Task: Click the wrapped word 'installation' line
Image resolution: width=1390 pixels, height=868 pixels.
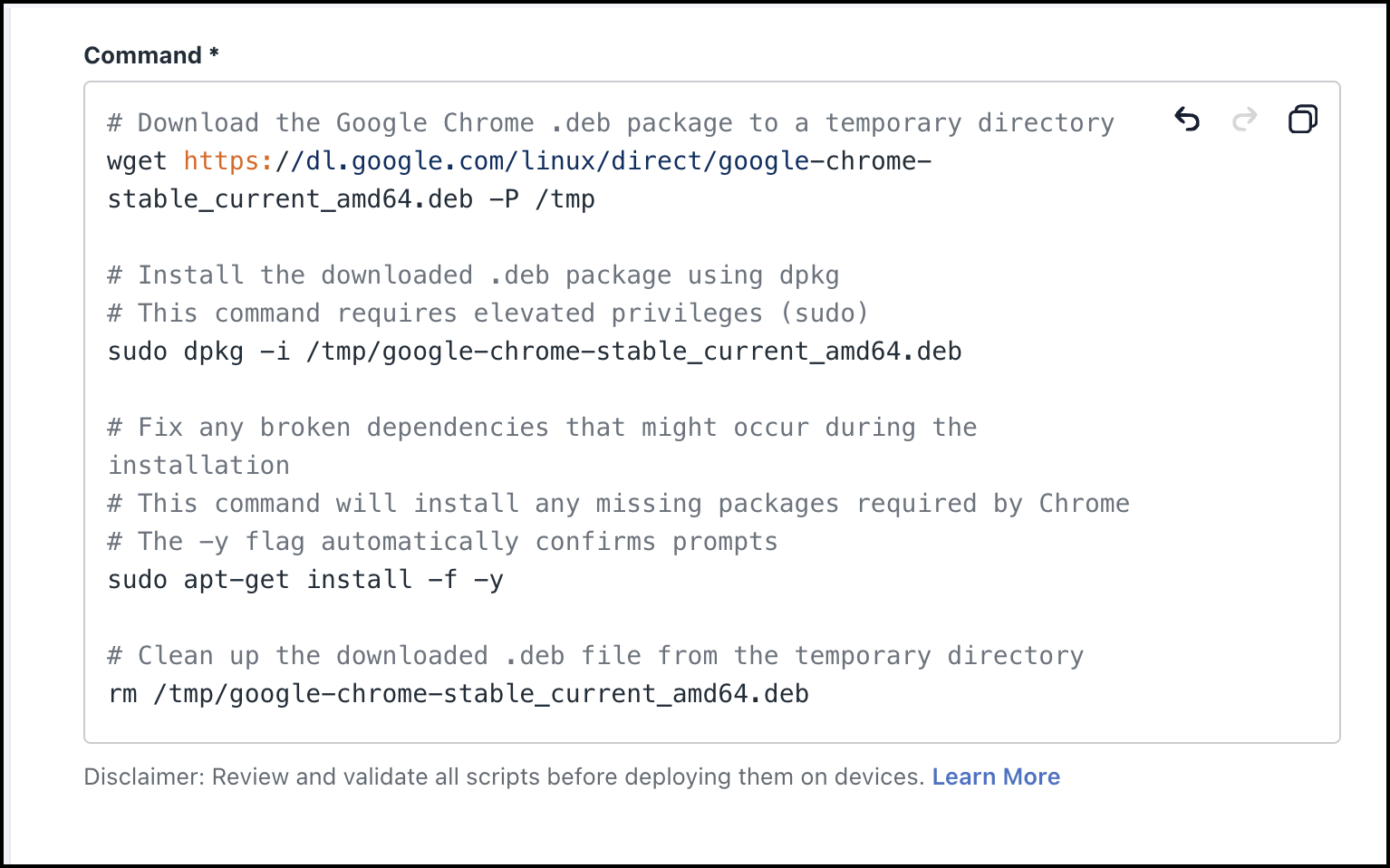Action: click(198, 466)
